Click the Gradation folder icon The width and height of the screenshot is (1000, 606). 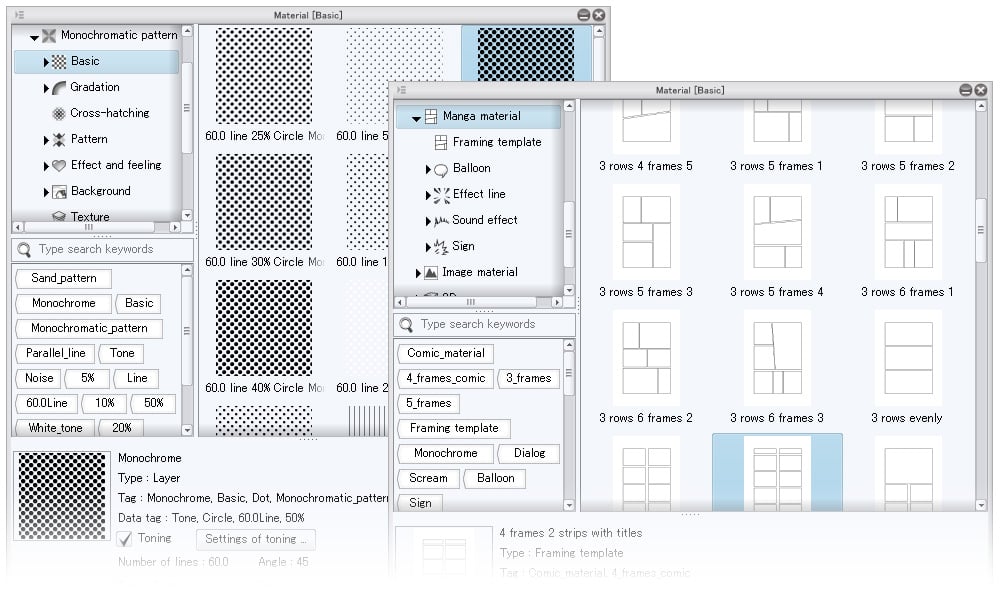click(59, 88)
